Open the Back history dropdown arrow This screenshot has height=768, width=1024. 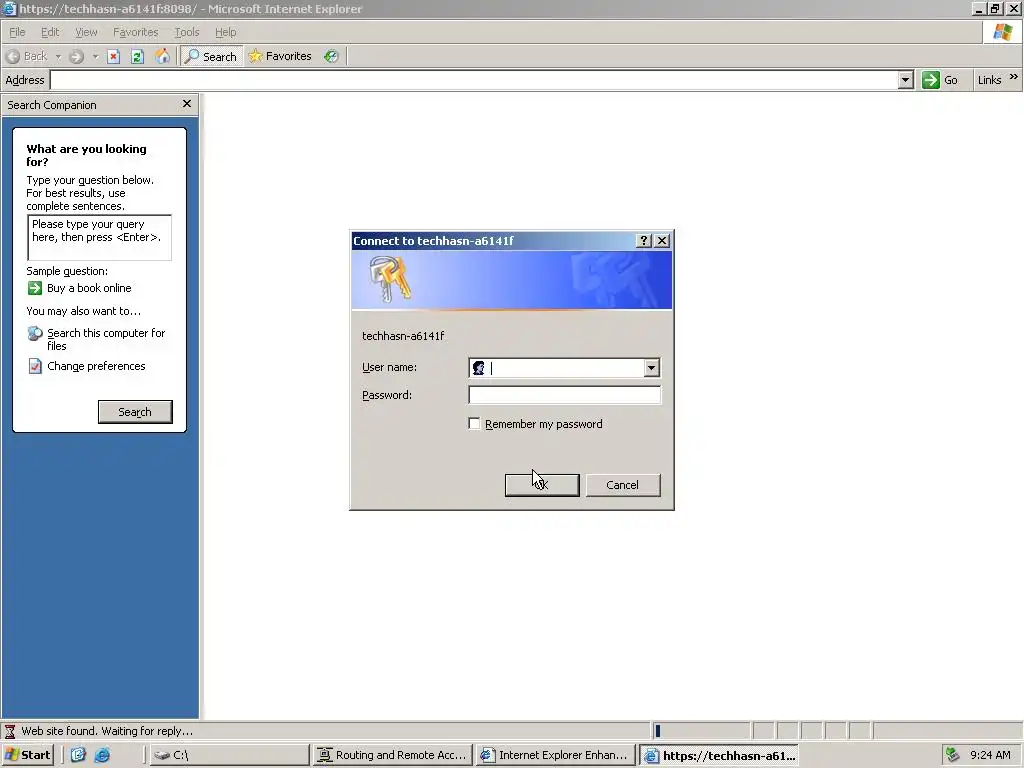pos(58,57)
